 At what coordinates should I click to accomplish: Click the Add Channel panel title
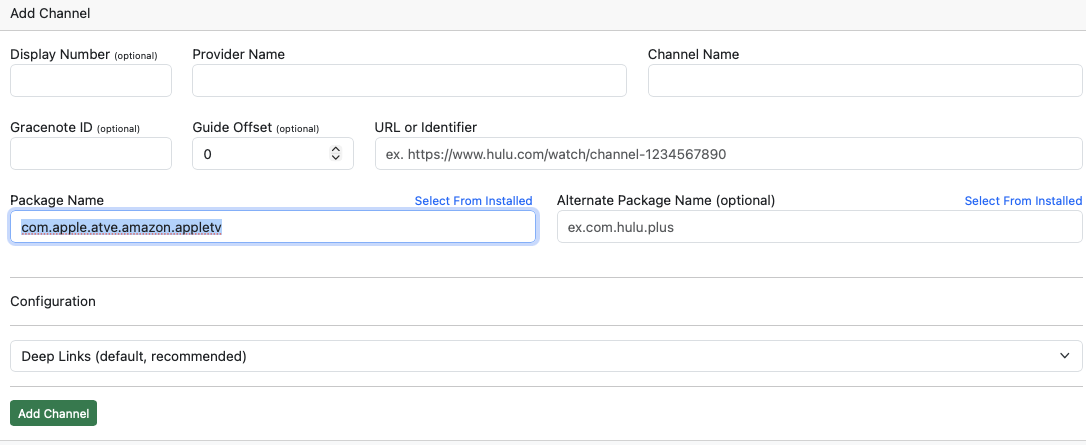(50, 13)
